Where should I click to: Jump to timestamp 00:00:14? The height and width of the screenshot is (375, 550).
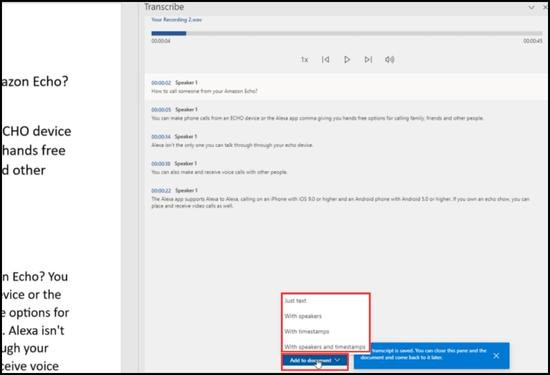[161, 137]
